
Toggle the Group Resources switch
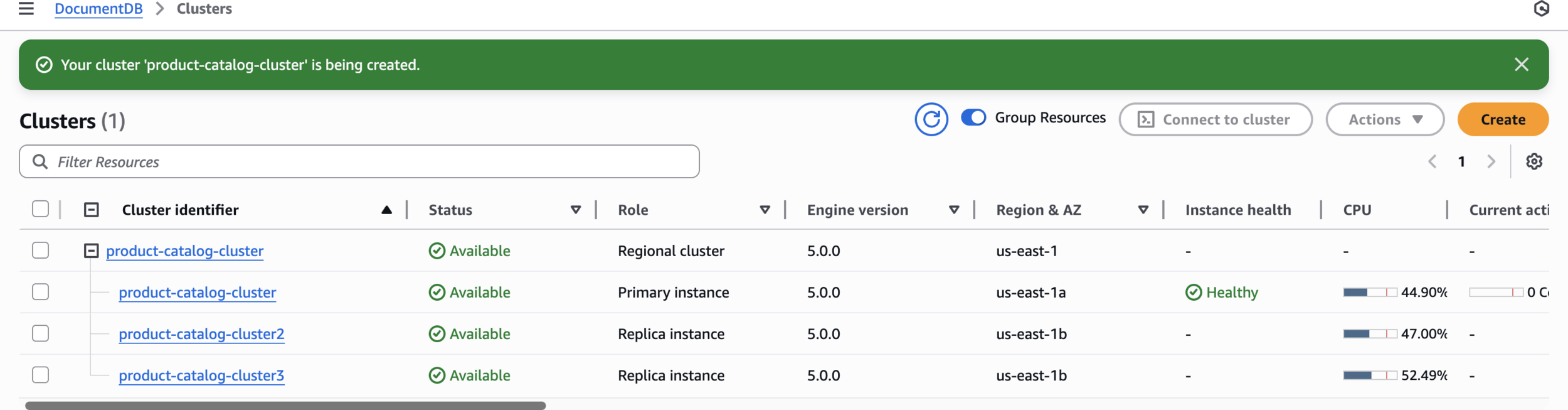click(x=973, y=117)
